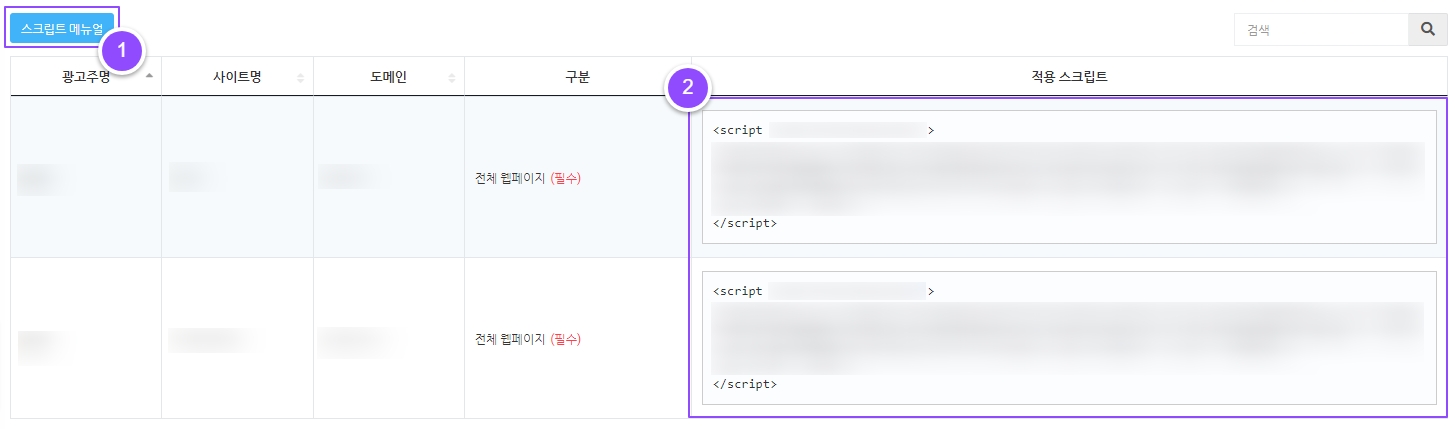This screenshot has height=429, width=1455.
Task: Click inside the first row's script code box
Action: click(1068, 177)
